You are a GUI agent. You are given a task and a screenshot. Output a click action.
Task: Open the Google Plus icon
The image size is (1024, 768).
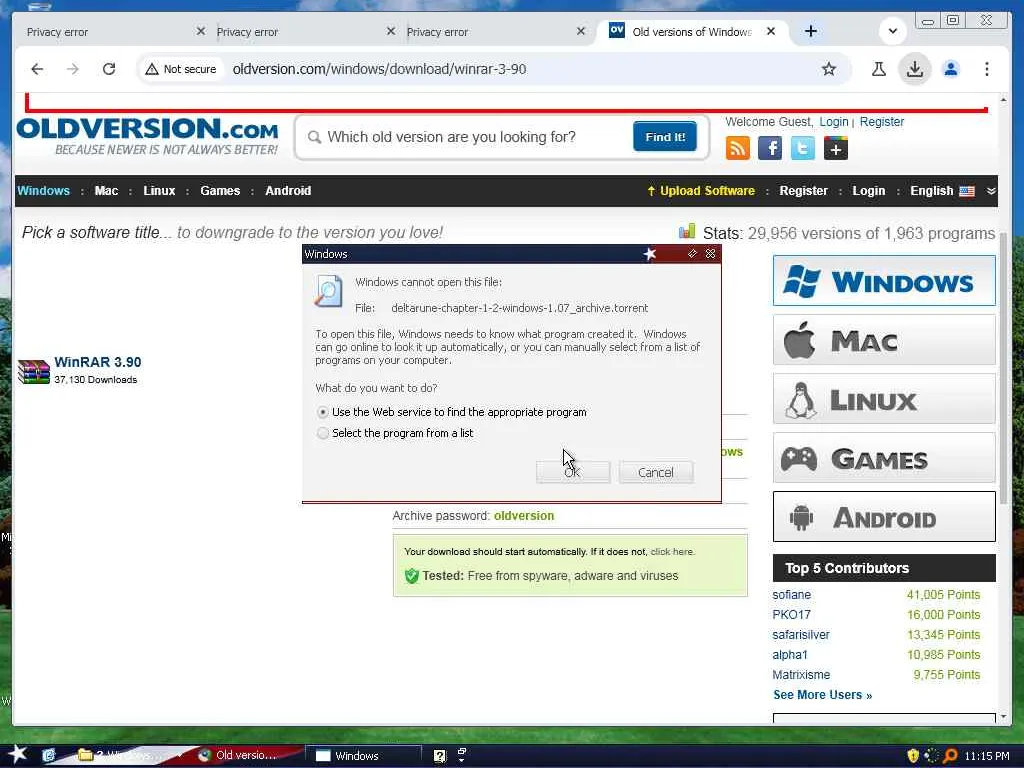point(836,148)
